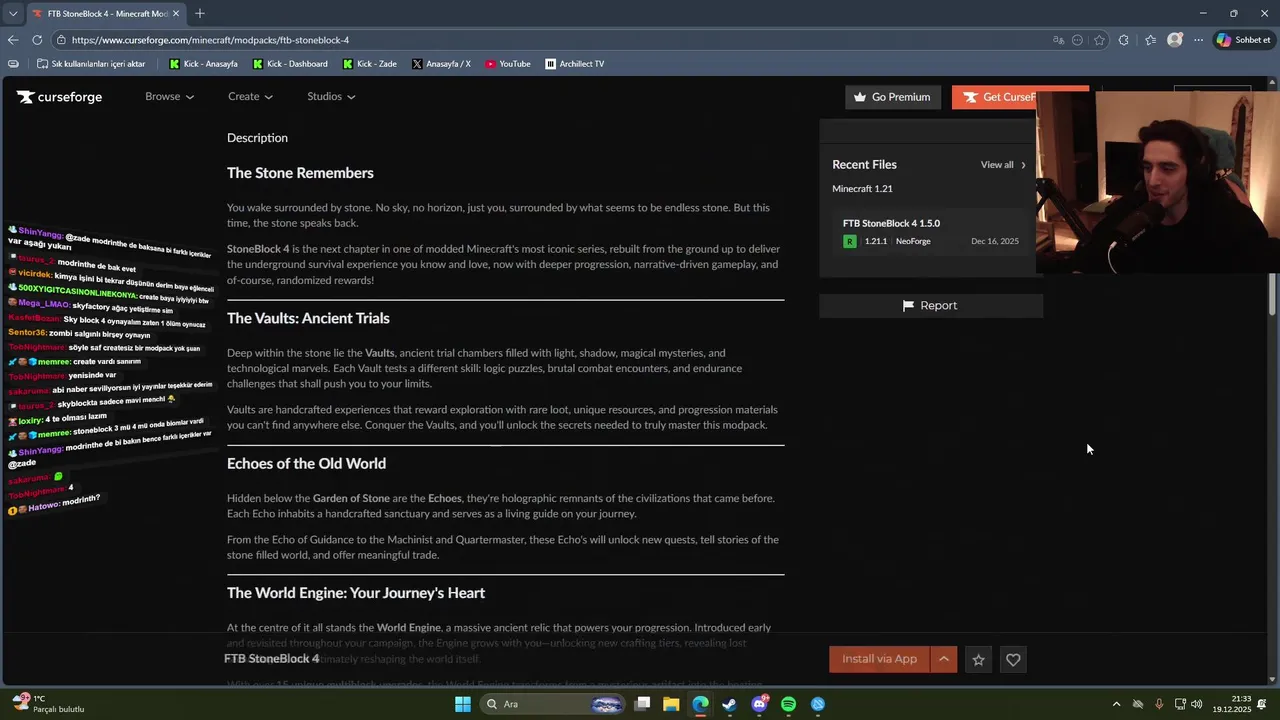
Task: Show hidden system tray icons
Action: [1116, 704]
